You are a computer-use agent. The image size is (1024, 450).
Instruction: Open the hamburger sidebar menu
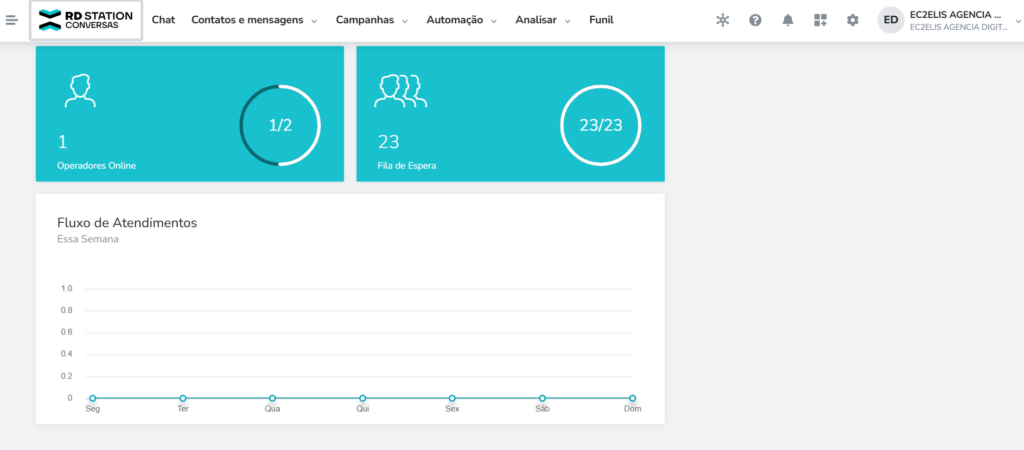coord(12,20)
